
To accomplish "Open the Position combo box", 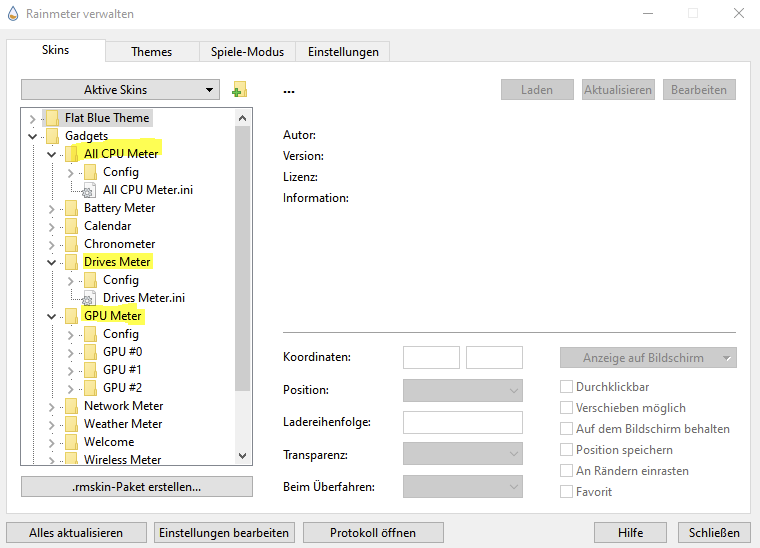I will tap(463, 390).
